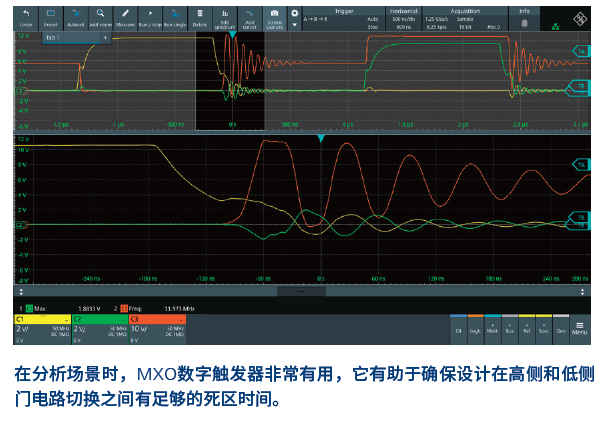This screenshot has width=616, height=426.
Task: Open the main Menu at bottom right
Action: (x=579, y=325)
